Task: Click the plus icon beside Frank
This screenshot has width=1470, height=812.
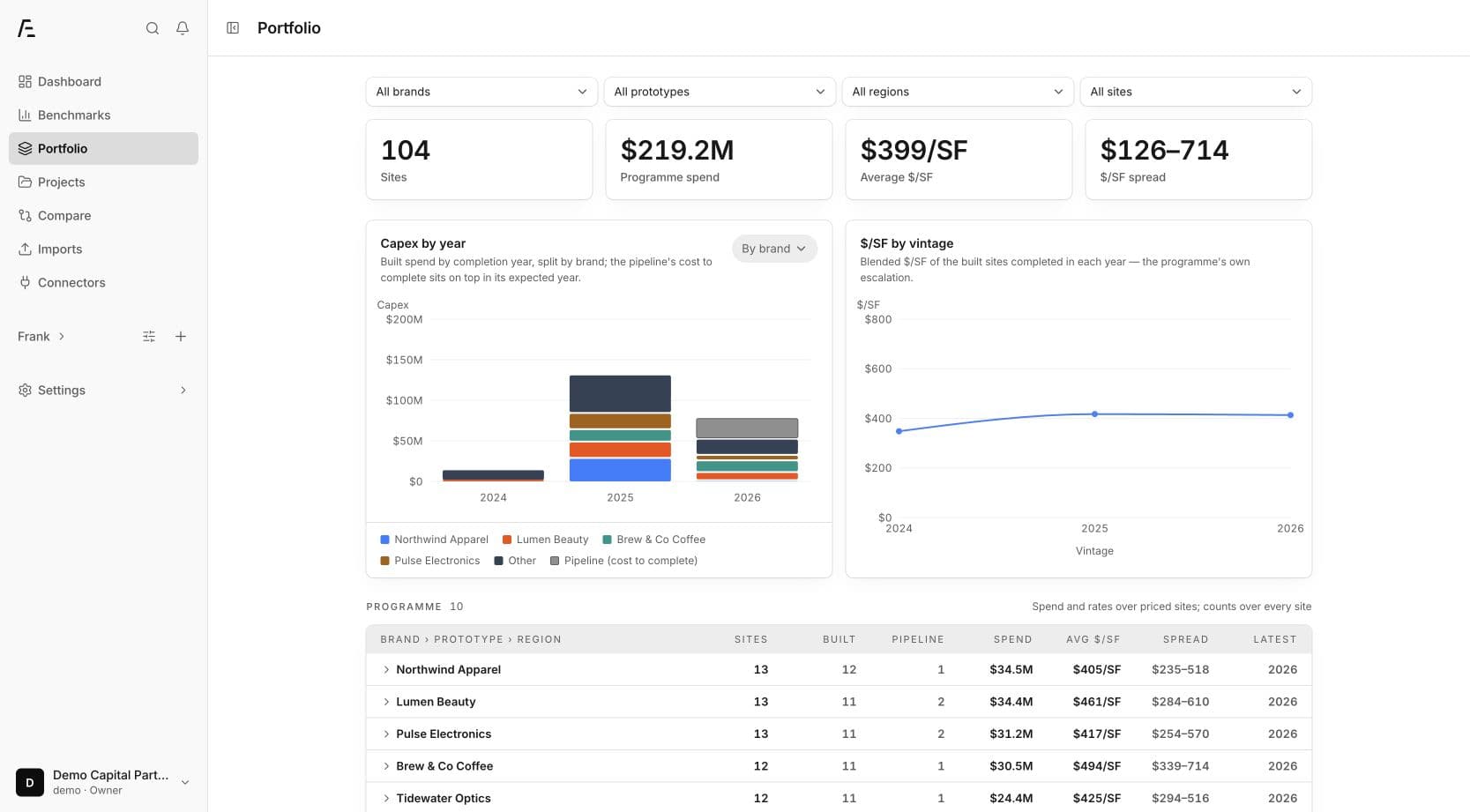Action: tap(181, 337)
